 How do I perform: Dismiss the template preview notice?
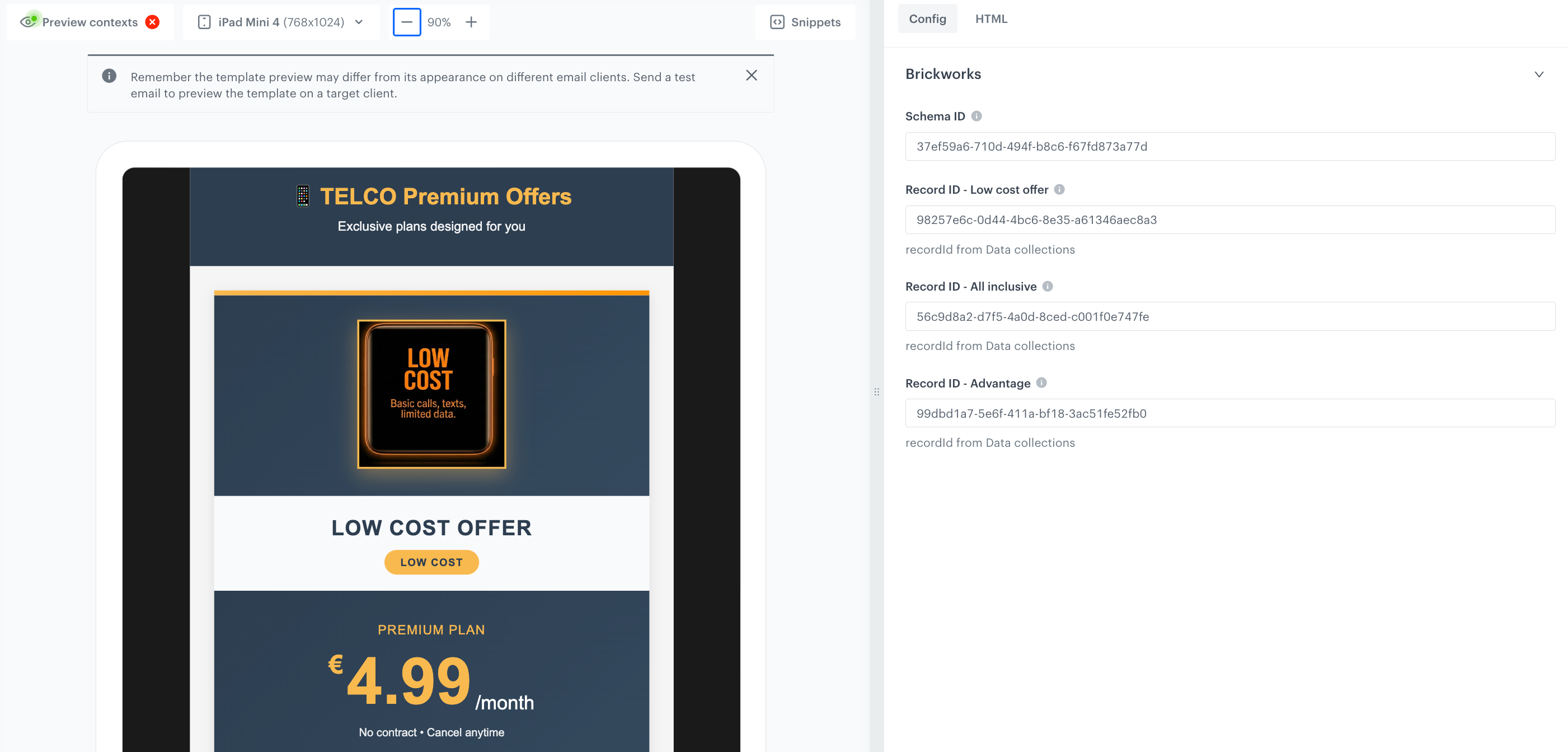pos(751,76)
